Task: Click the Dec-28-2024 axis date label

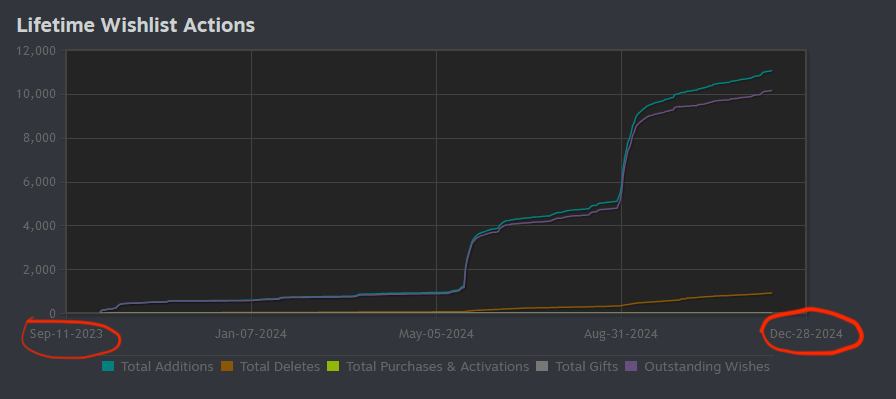Action: point(806,334)
